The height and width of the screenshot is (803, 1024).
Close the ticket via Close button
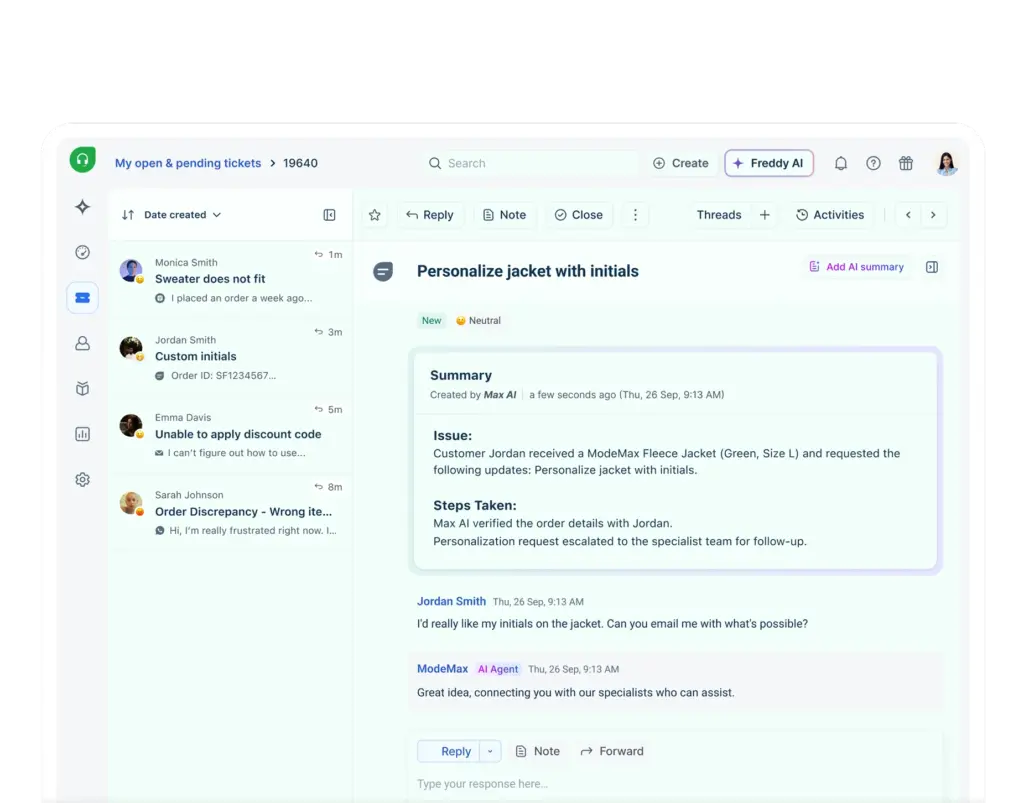coord(579,215)
